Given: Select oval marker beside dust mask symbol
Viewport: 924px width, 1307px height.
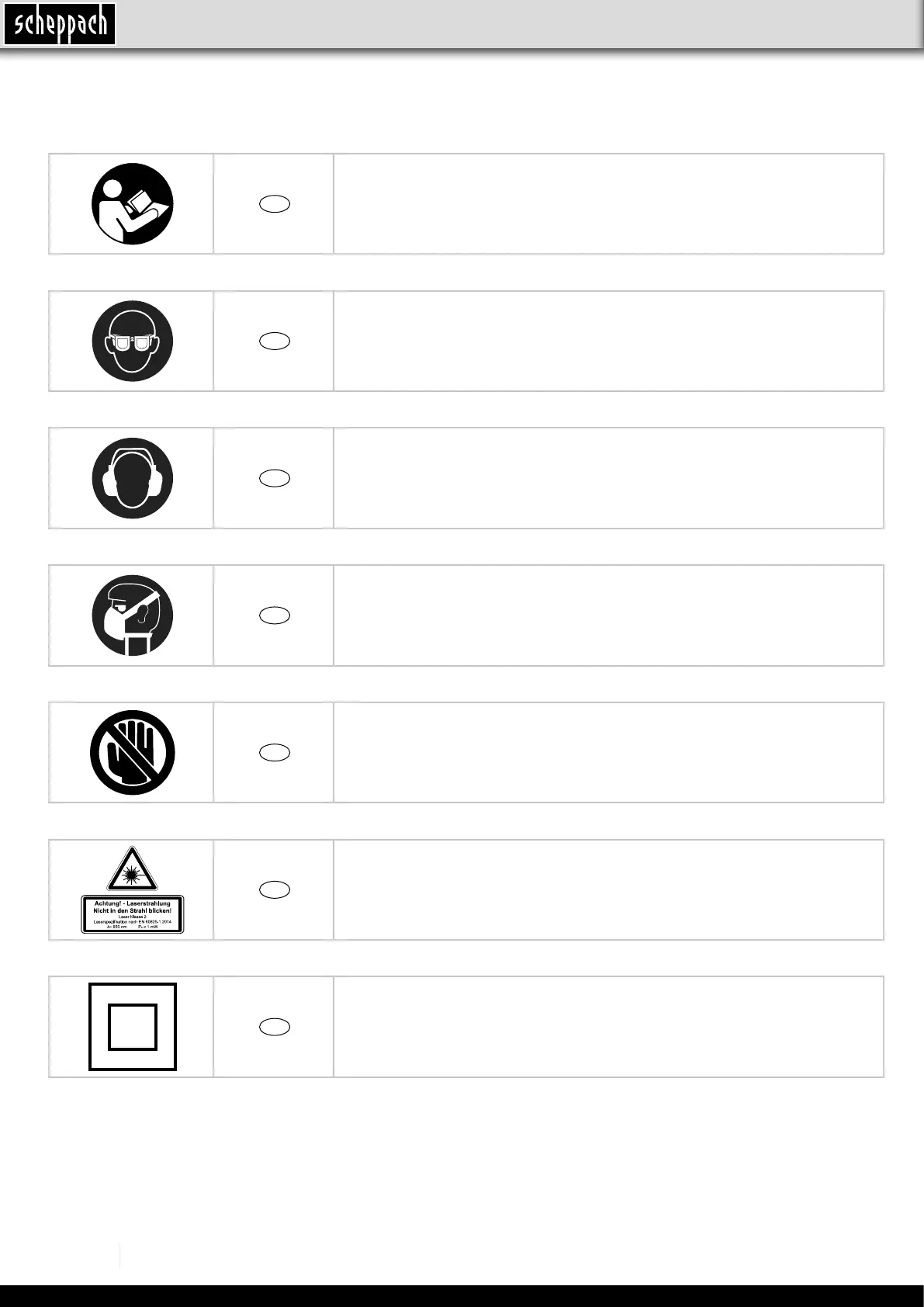Looking at the screenshot, I should pos(275,615).
